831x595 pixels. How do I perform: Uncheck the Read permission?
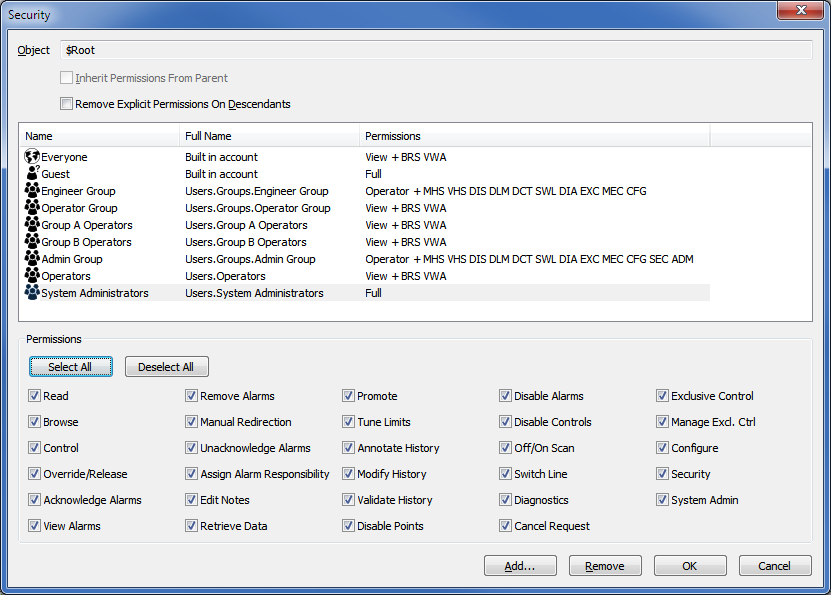click(x=34, y=396)
